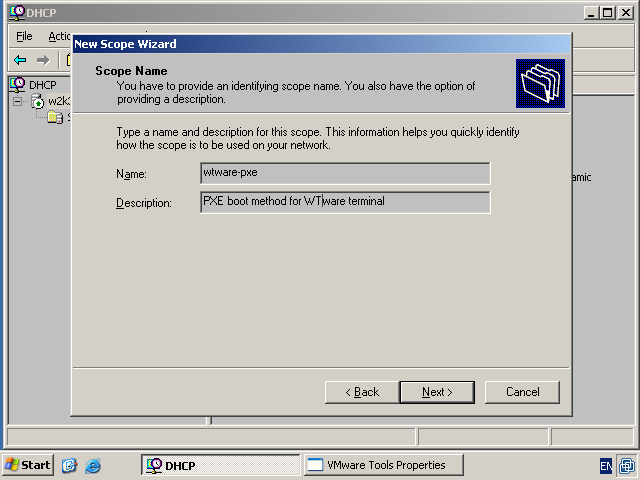Focus the Description text field

[x=345, y=202]
